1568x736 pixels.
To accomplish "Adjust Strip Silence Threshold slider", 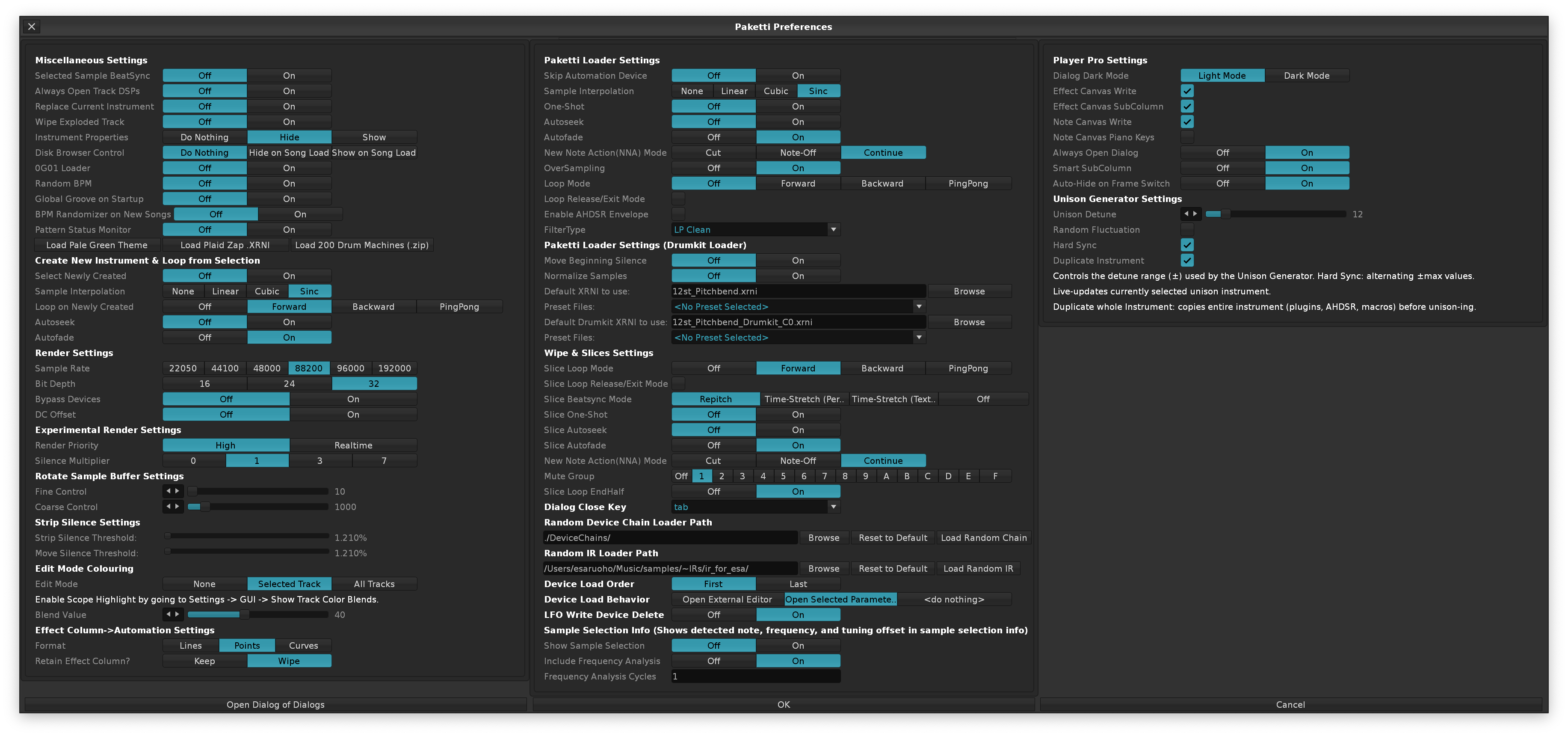I will pos(246,536).
